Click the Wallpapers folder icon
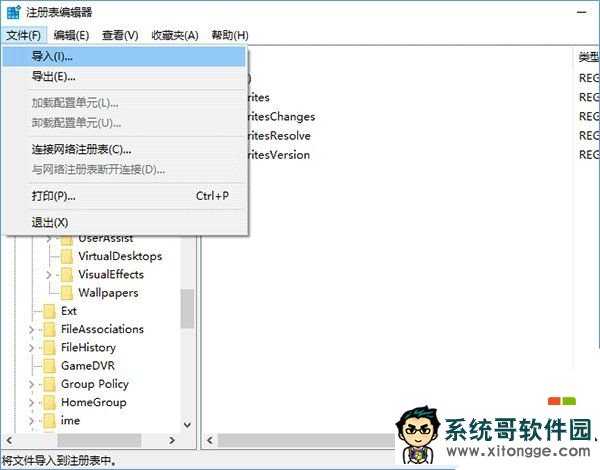600x470 pixels. [x=67, y=293]
